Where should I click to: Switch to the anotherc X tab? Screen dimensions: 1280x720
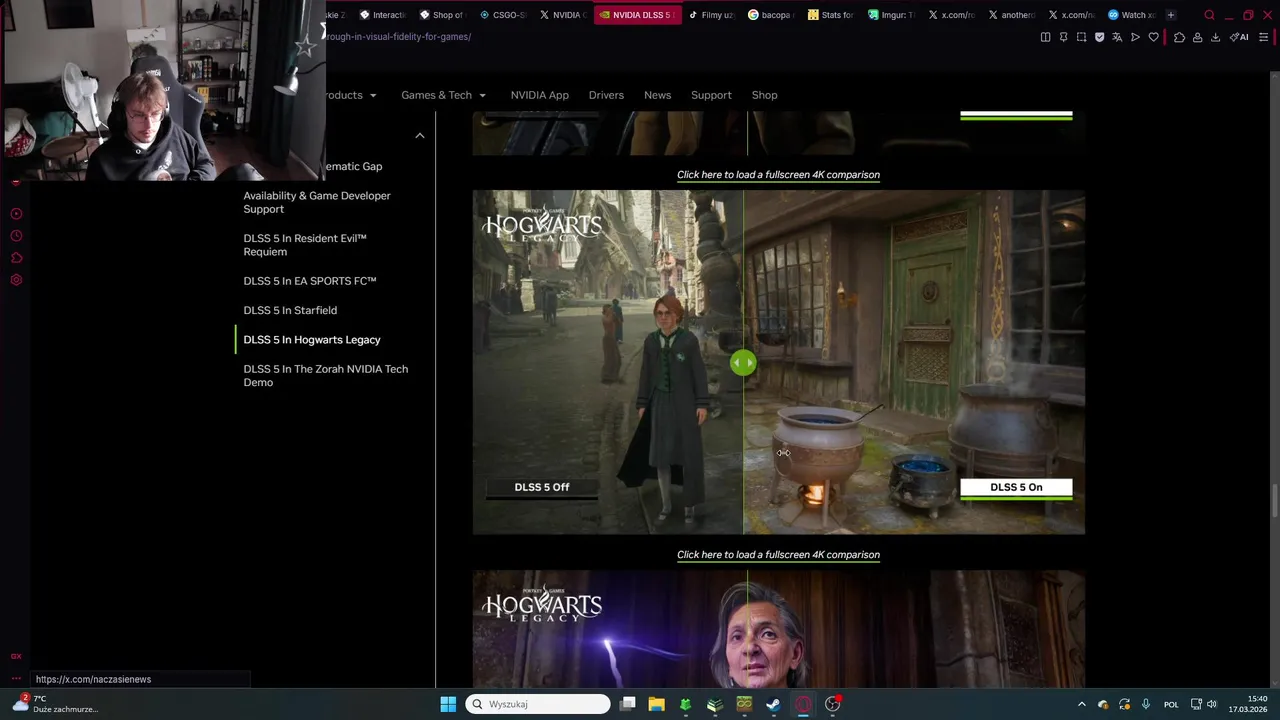click(1012, 15)
